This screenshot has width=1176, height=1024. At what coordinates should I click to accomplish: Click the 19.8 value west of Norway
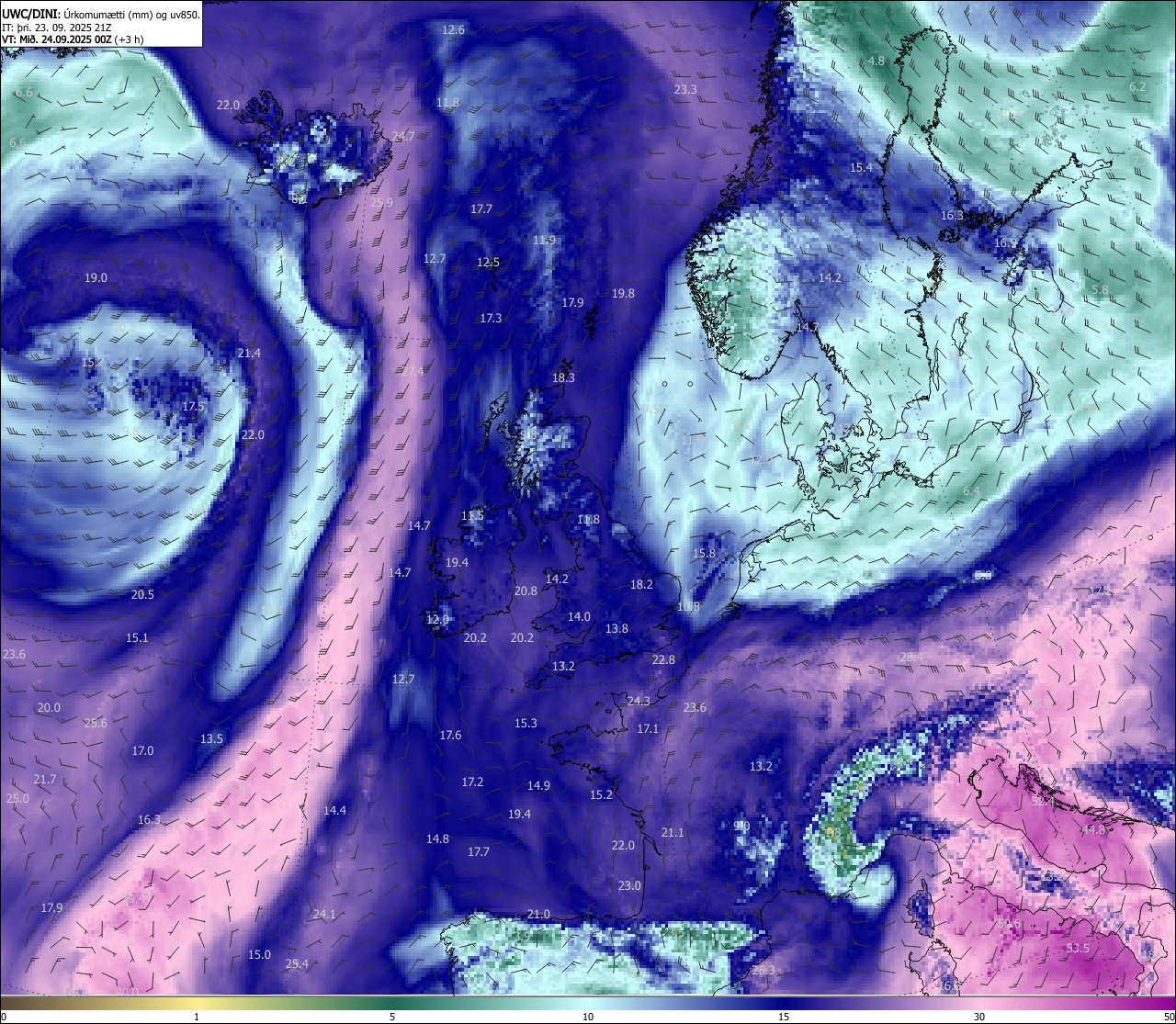click(x=623, y=293)
